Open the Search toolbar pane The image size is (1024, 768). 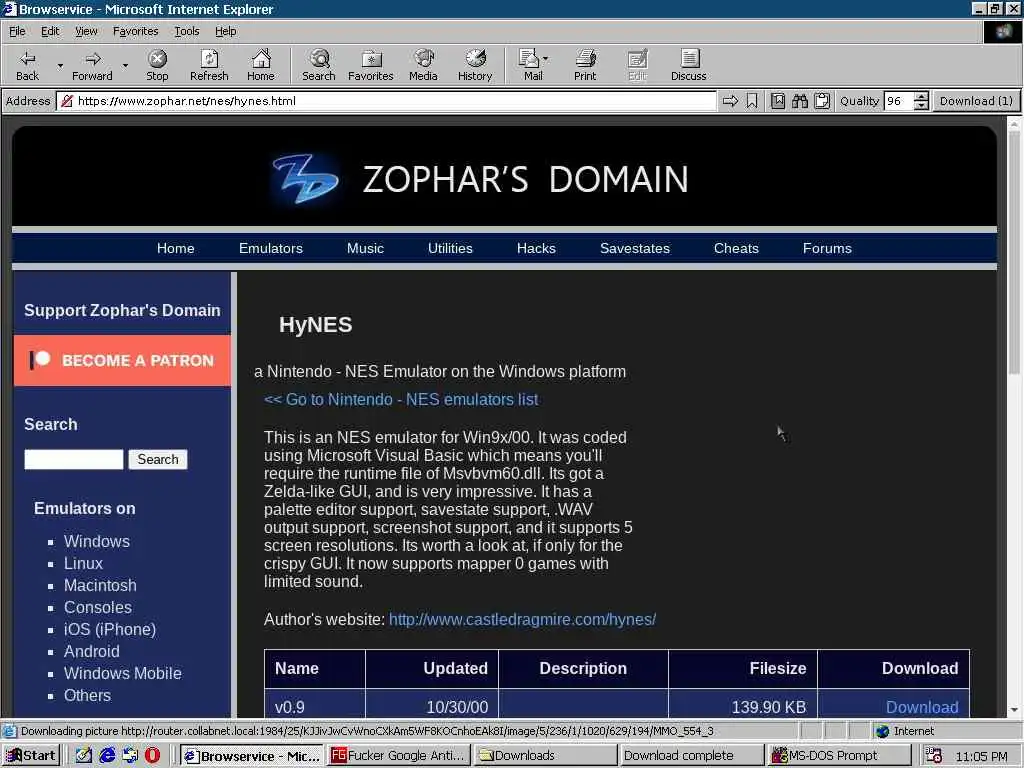click(x=319, y=65)
